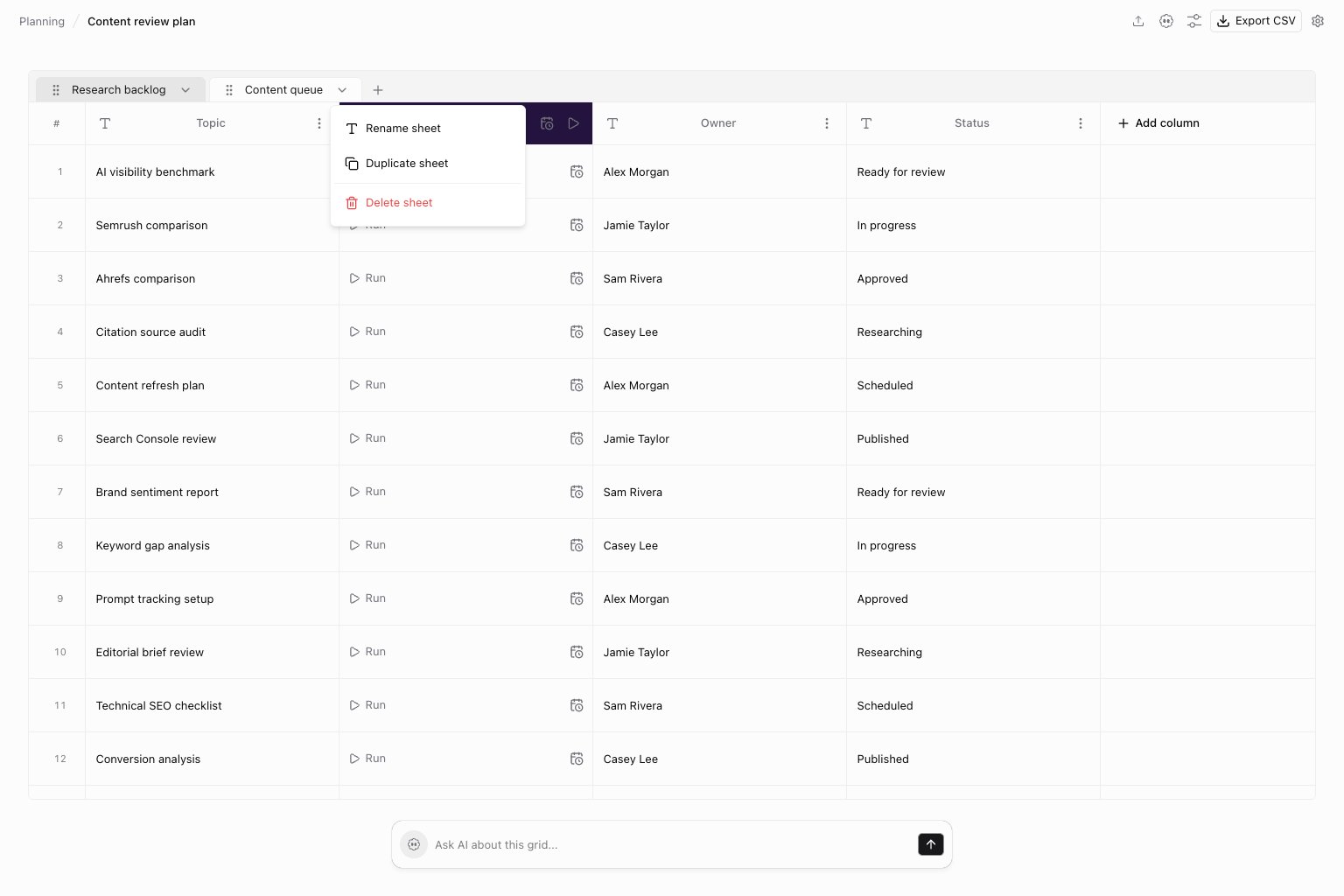Click the drag handle on the Research backlog tab
The width and height of the screenshot is (1344, 896).
[x=56, y=90]
